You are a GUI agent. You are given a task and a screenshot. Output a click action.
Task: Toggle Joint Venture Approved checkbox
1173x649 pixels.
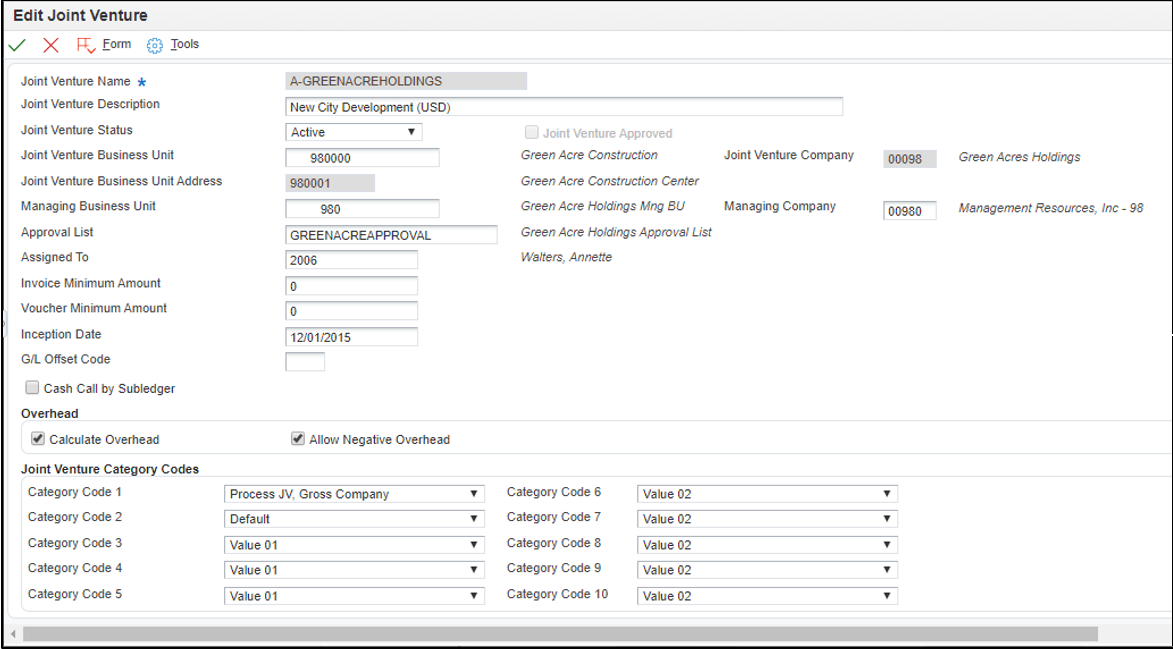pos(532,132)
